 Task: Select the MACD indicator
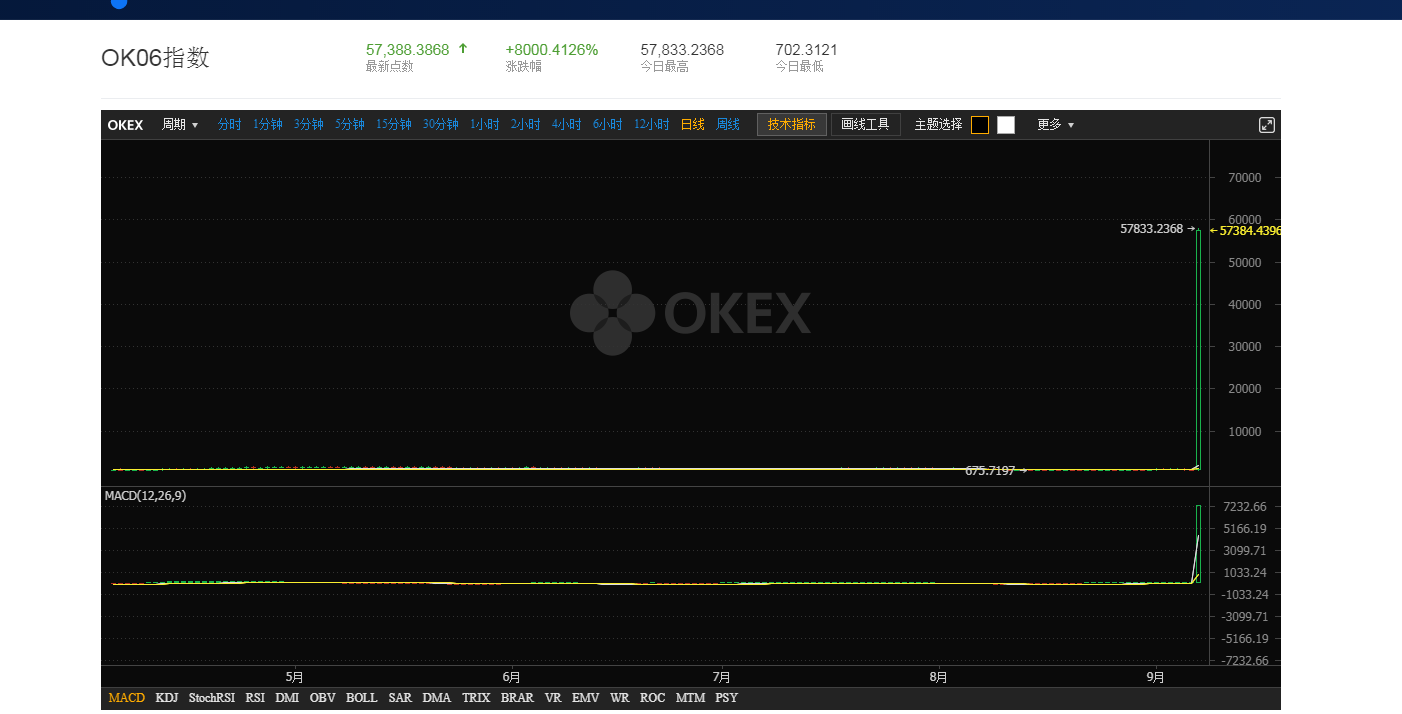[127, 698]
